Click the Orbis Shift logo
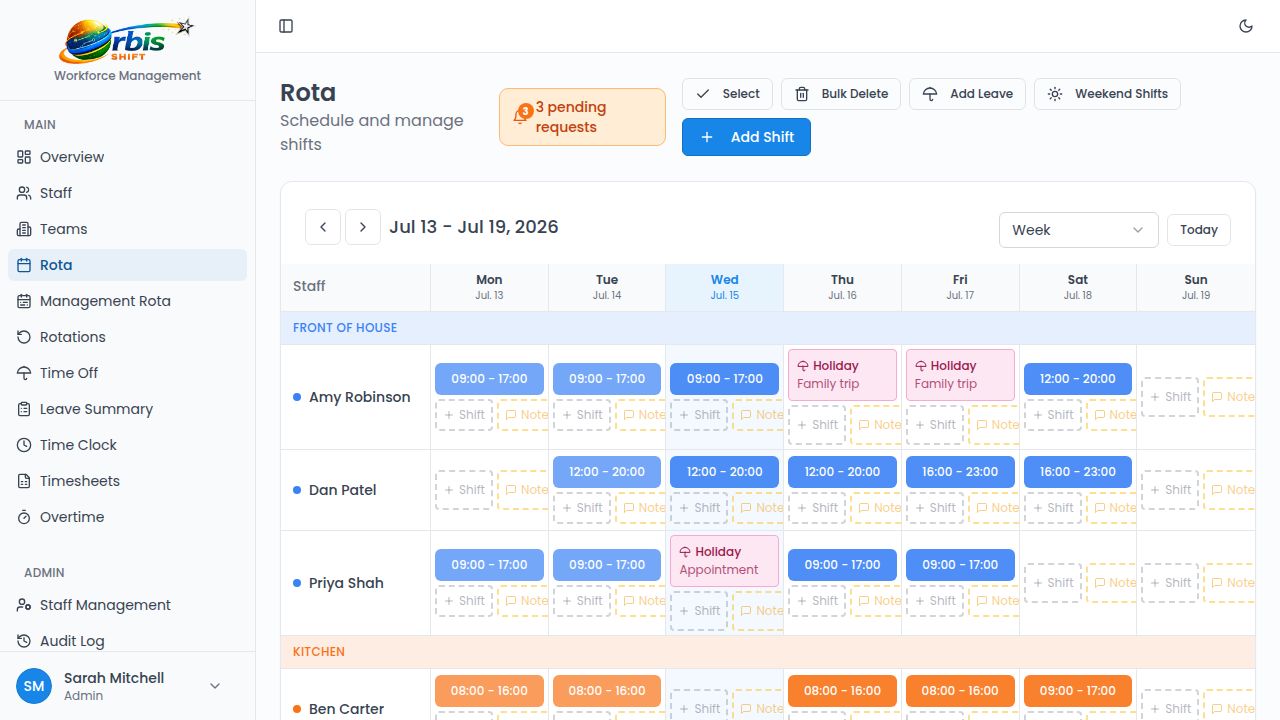The image size is (1280, 720). pos(127,40)
